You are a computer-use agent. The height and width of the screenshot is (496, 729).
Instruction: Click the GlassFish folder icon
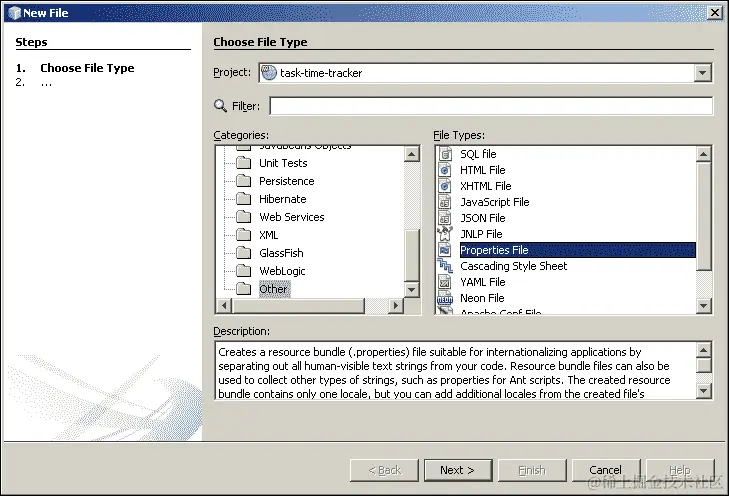[x=243, y=253]
